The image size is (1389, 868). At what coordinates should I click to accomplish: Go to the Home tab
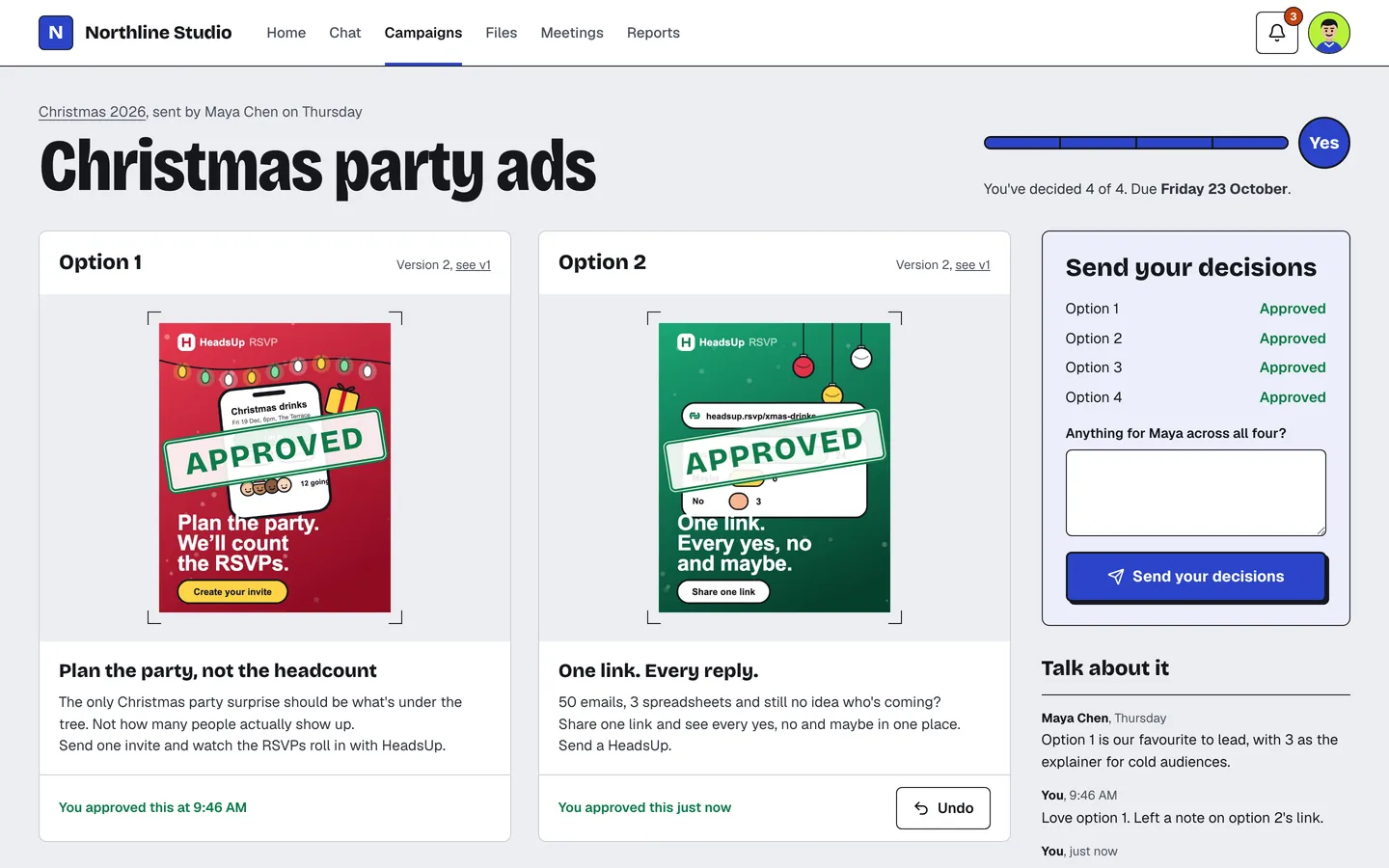pyautogui.click(x=286, y=33)
